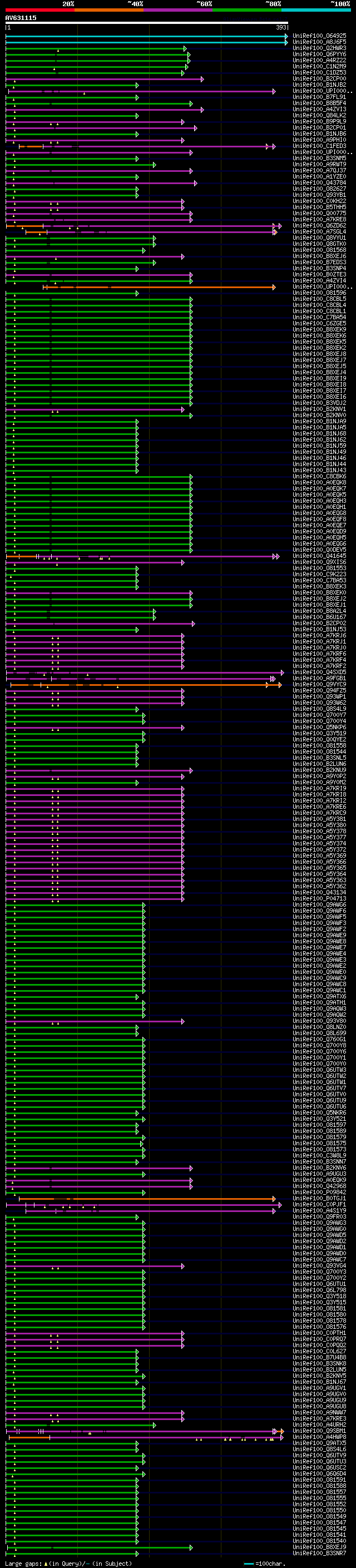The height and width of the screenshot is (1568, 356).
Task: Select the UniRef100_Q94FZ5 label
Action: (319, 690)
